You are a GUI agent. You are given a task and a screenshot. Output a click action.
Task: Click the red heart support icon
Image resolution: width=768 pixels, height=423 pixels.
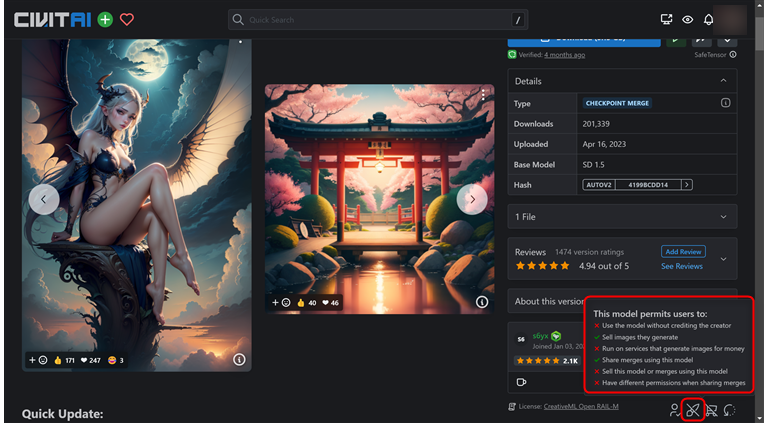(x=127, y=19)
